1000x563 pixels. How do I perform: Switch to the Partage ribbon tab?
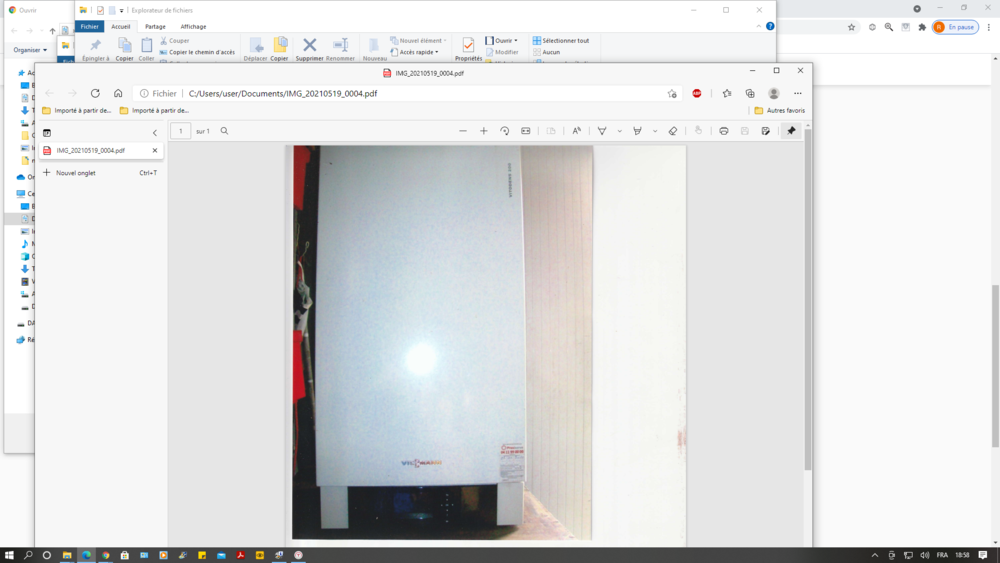(x=155, y=27)
